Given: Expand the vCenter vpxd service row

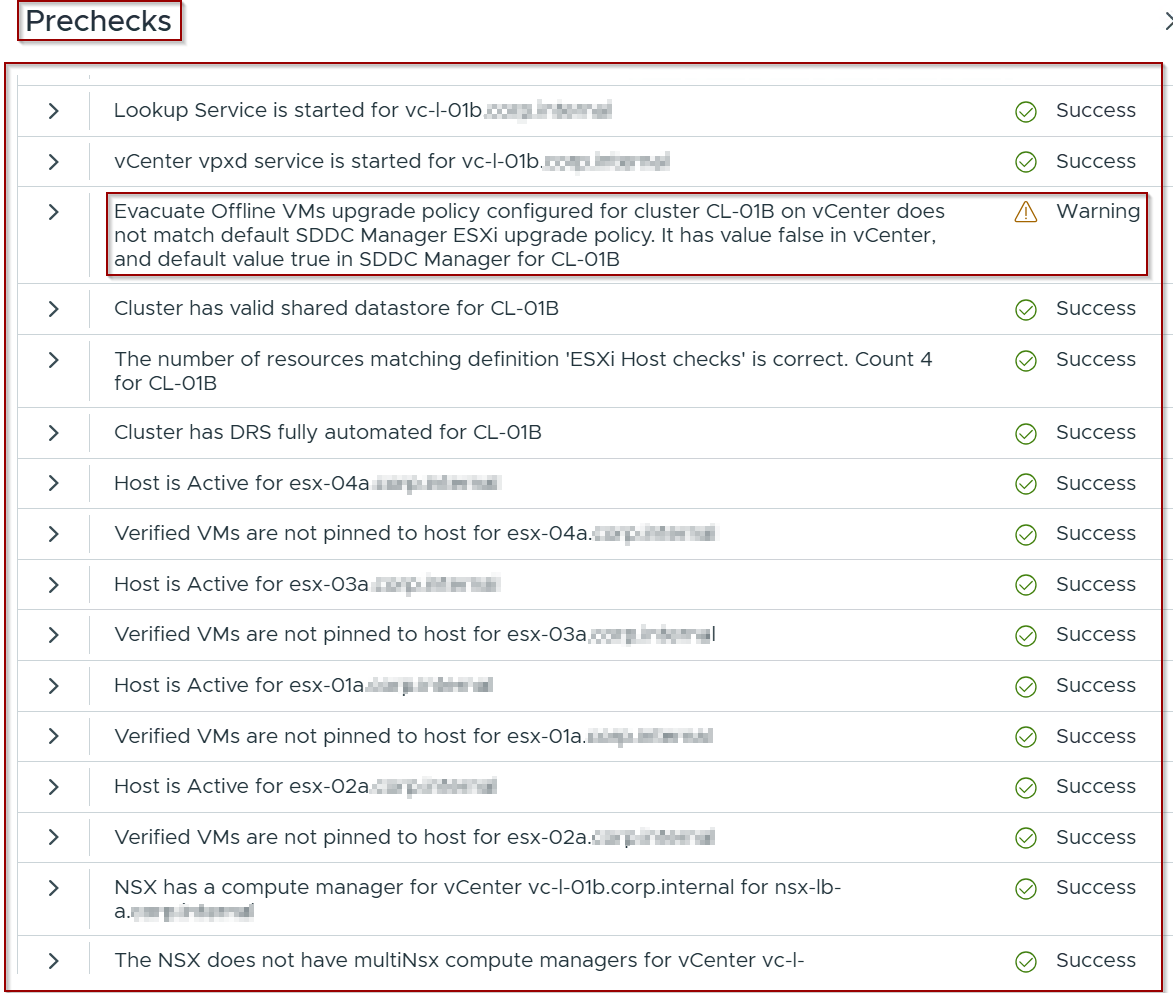Looking at the screenshot, I should (x=54, y=162).
